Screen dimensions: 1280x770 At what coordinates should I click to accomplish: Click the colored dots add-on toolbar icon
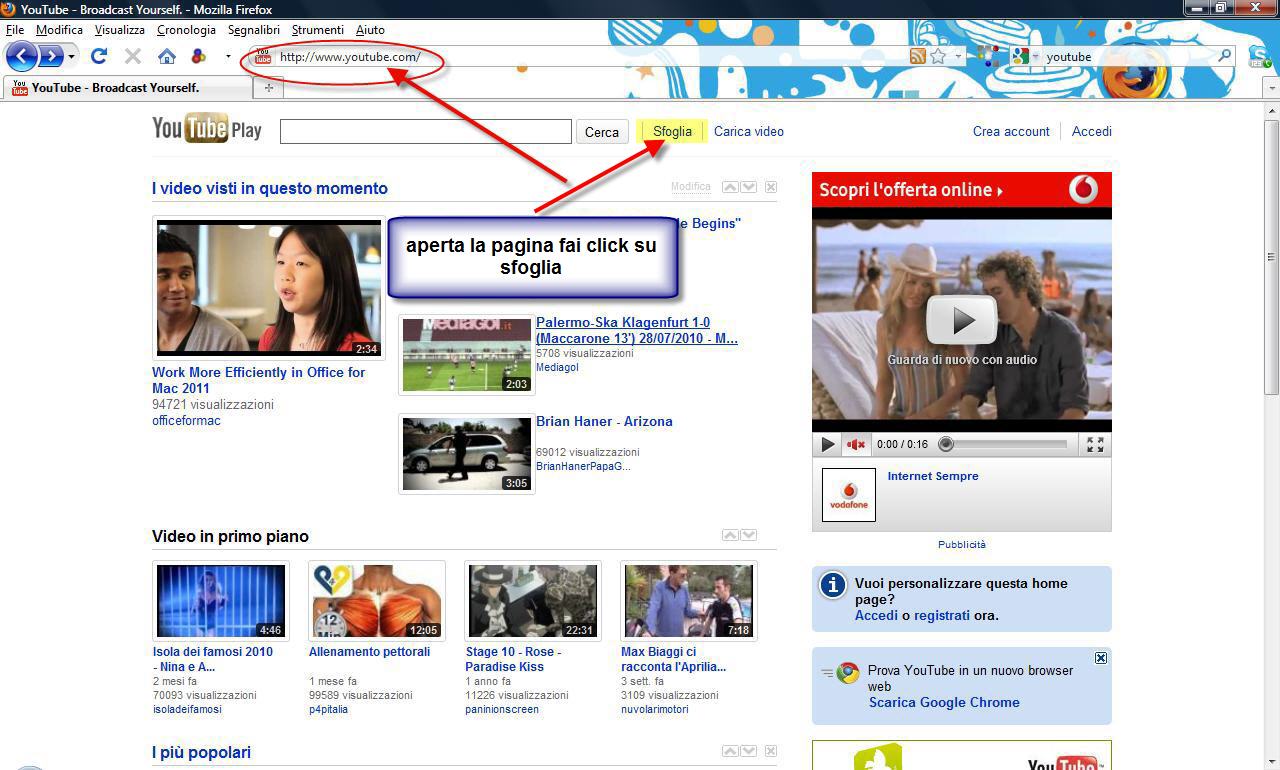click(x=988, y=56)
